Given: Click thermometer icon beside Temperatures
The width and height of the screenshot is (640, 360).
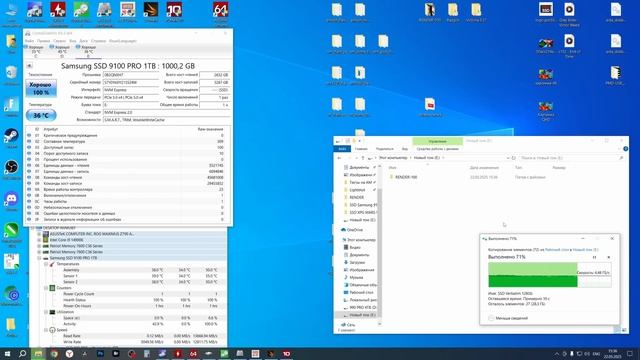Looking at the screenshot, I should pyautogui.click(x=52, y=264).
